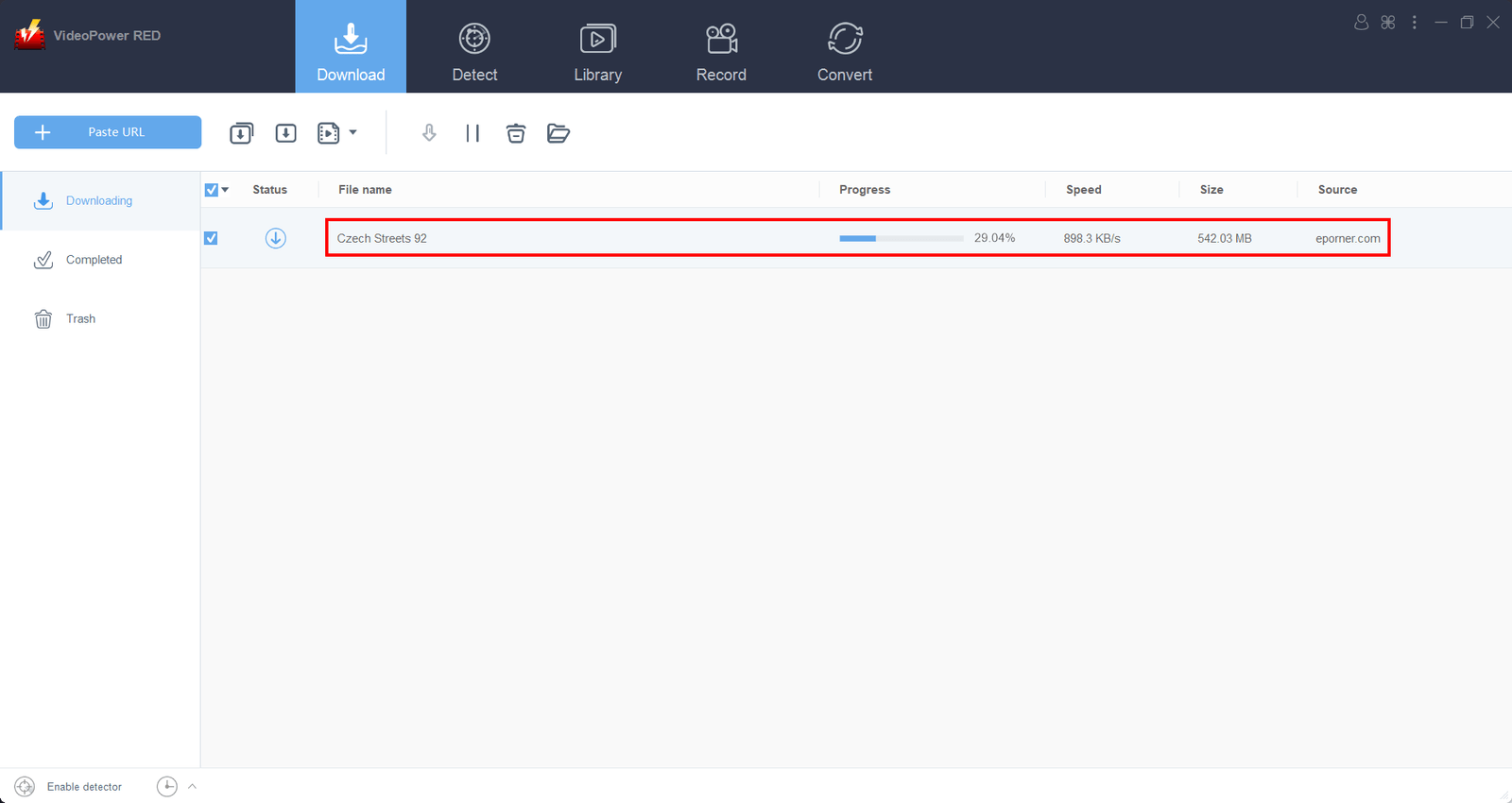Image resolution: width=1512 pixels, height=803 pixels.
Task: Click the command key style icon in title bar
Action: [x=1388, y=22]
